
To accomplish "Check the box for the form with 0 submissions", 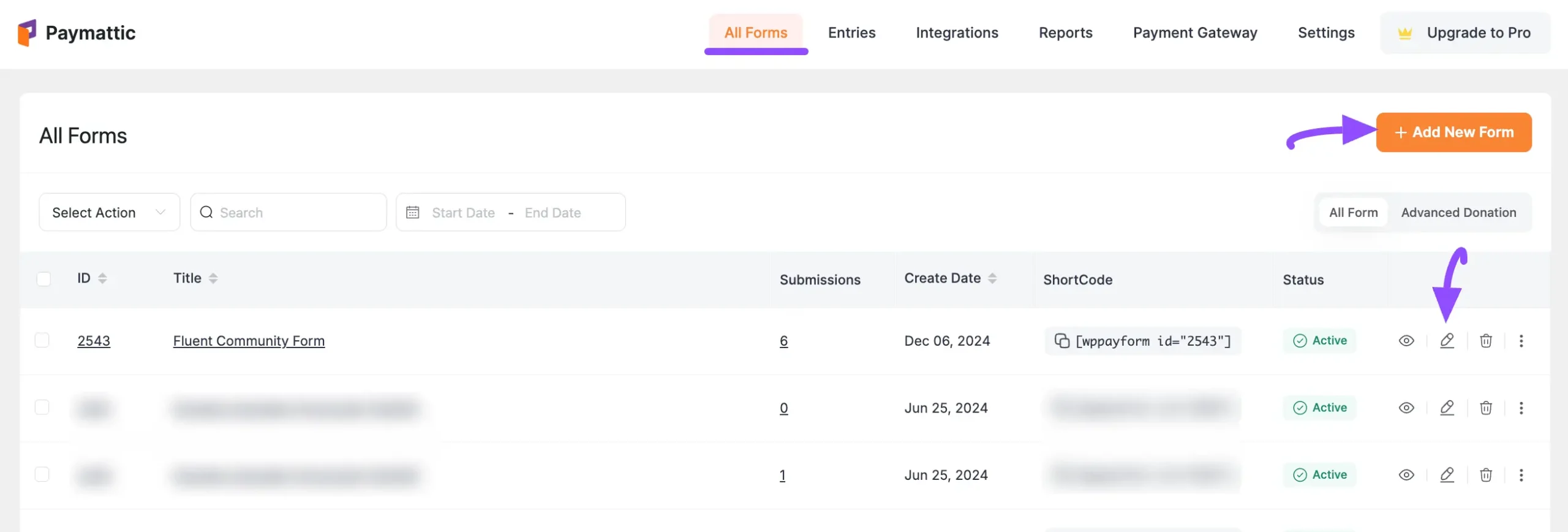I will pyautogui.click(x=42, y=408).
